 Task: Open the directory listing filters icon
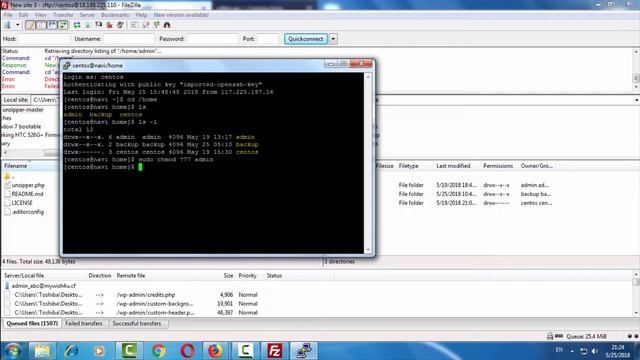pyautogui.click(x=134, y=25)
